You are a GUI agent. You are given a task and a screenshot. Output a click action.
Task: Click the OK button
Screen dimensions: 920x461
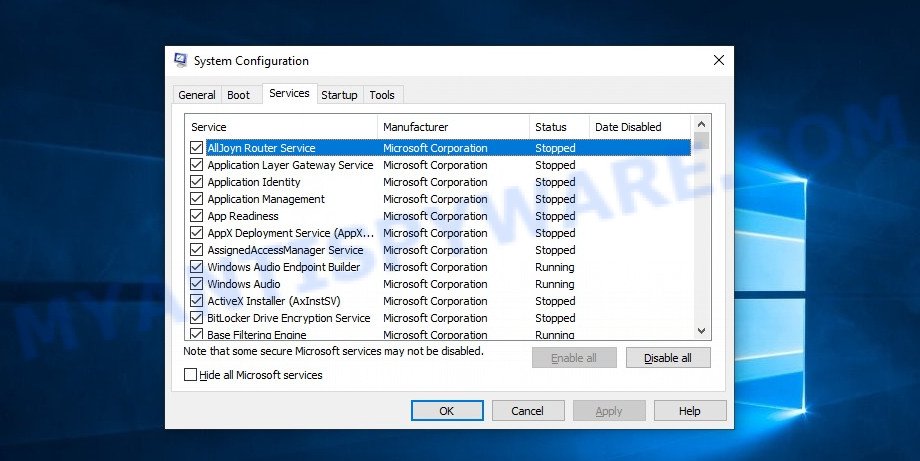tap(447, 411)
